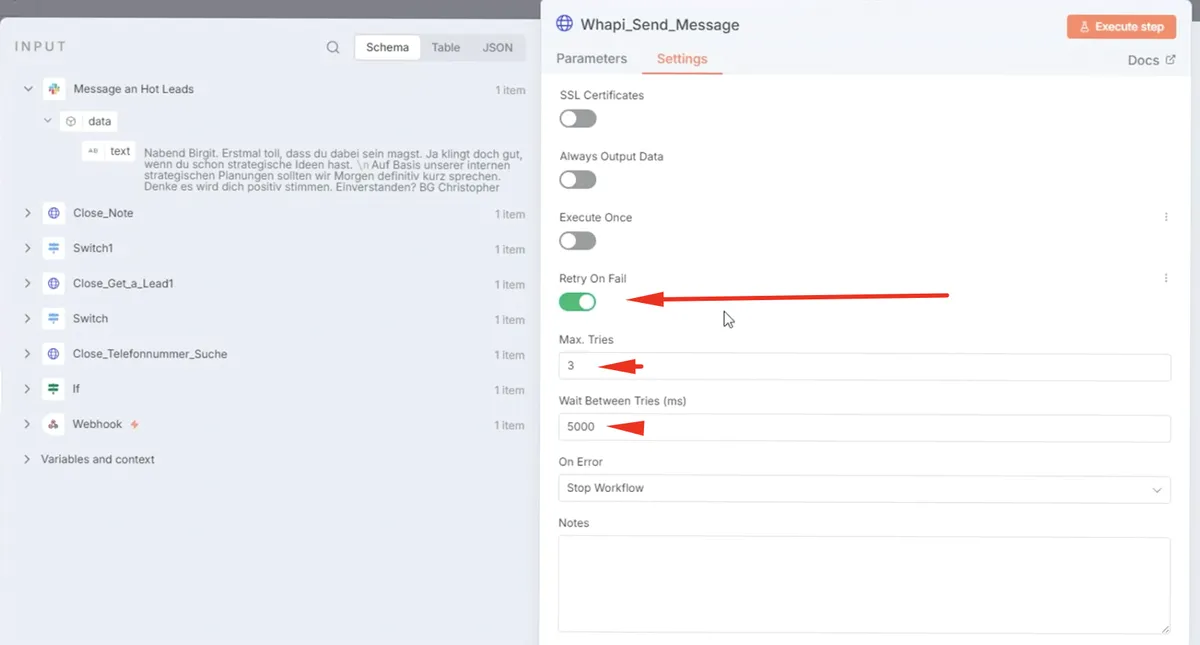Expand the Close_Get_a_Lead1 item
The width and height of the screenshot is (1200, 645).
28,284
